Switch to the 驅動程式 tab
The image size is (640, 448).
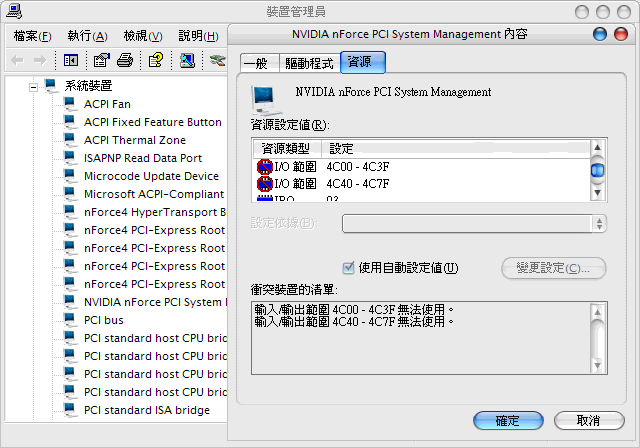pos(309,63)
